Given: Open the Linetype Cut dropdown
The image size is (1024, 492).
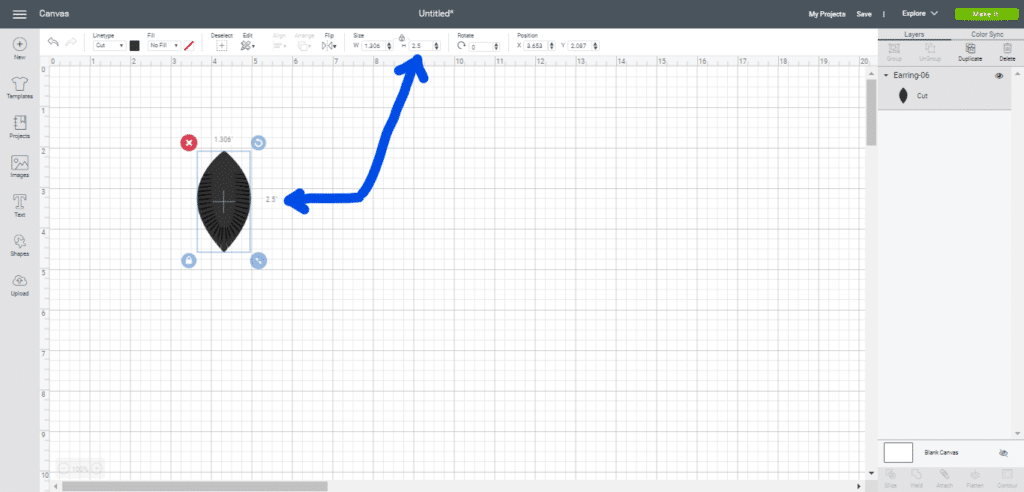Looking at the screenshot, I should 108,46.
